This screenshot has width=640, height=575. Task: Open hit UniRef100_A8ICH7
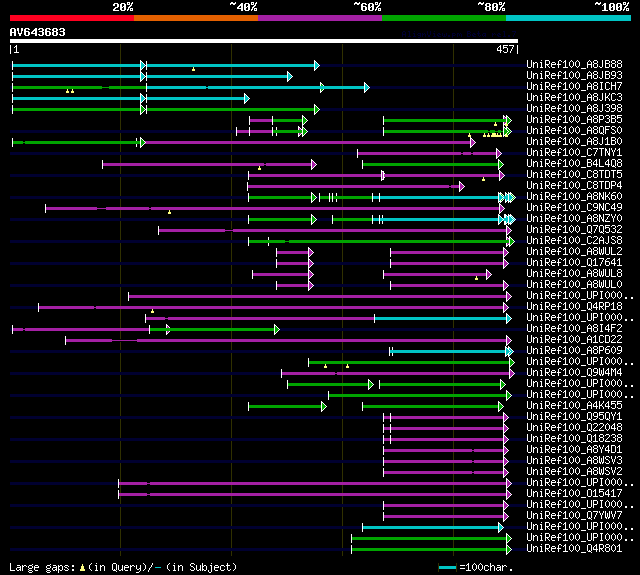(x=574, y=86)
